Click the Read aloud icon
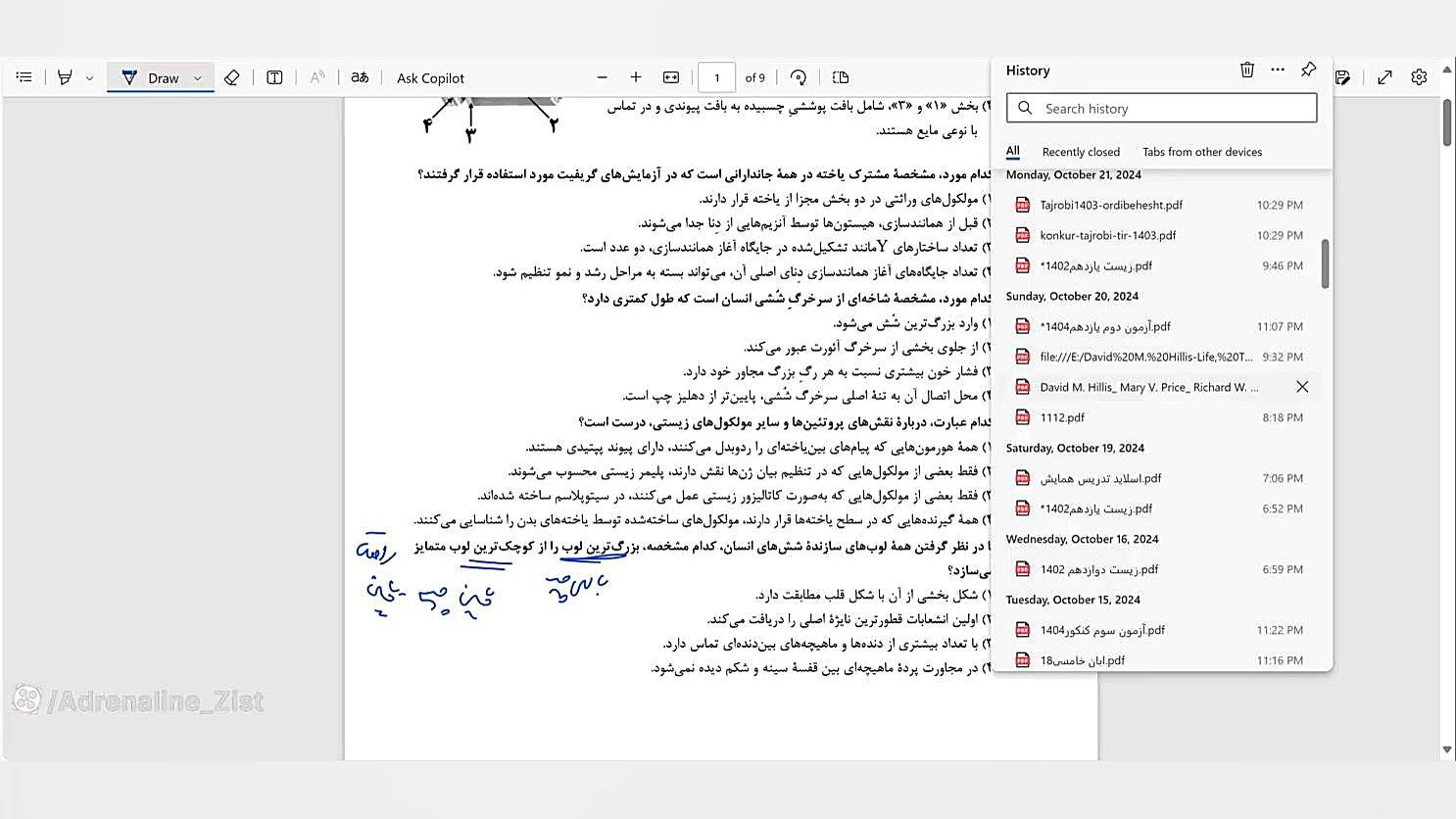Image resolution: width=1456 pixels, height=819 pixels. point(316,77)
